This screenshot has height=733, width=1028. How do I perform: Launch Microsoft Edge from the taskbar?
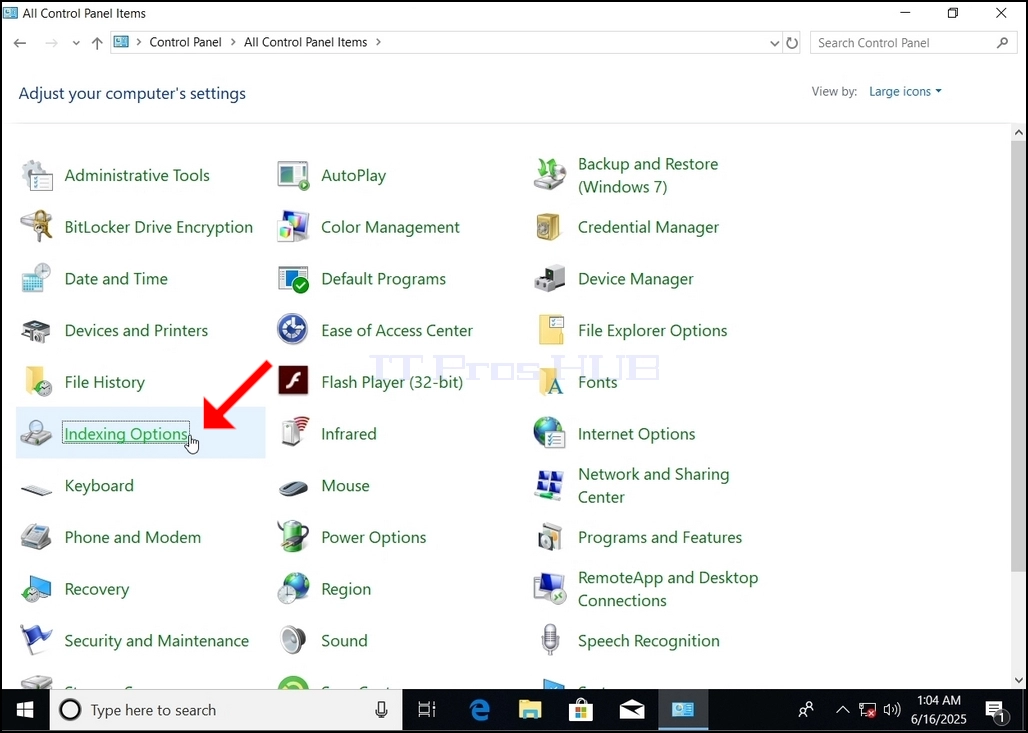(x=480, y=710)
